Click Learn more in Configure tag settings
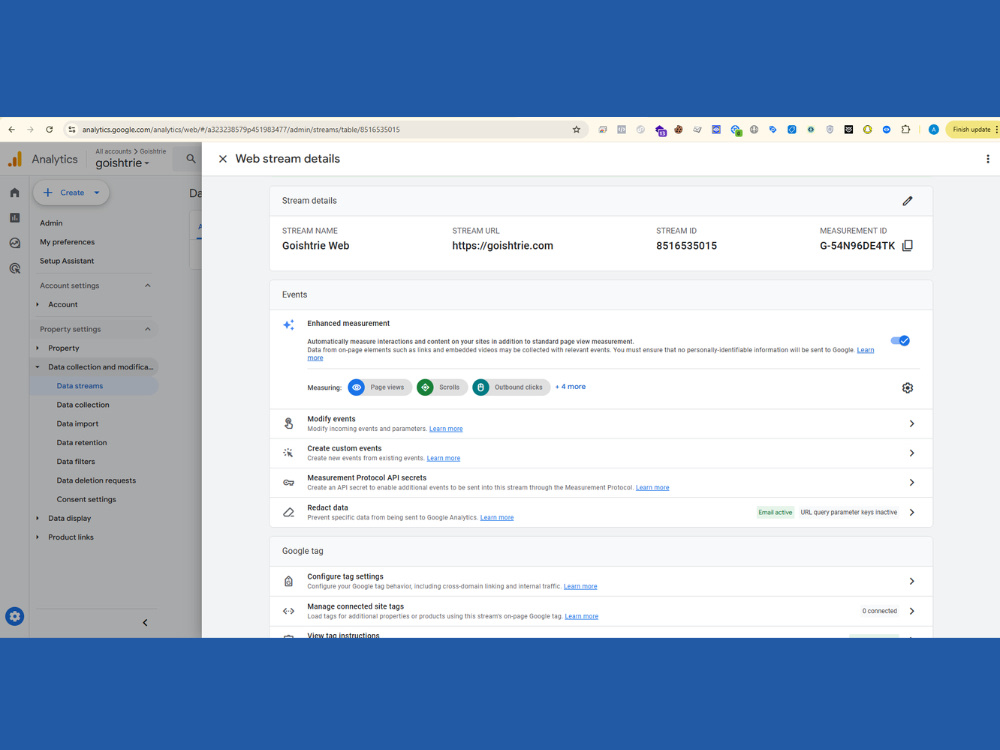This screenshot has height=750, width=1000. [580, 586]
